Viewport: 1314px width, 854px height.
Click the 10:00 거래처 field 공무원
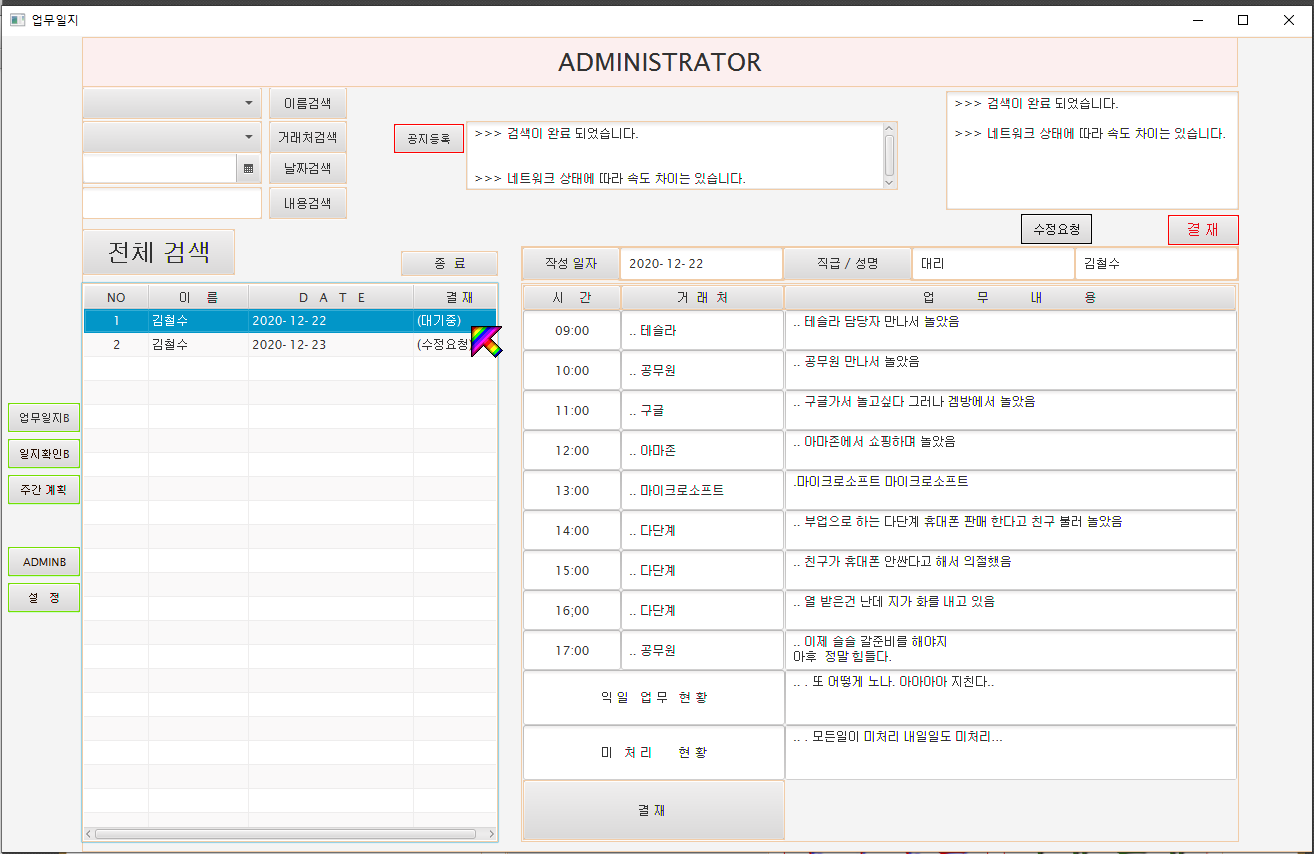click(702, 370)
